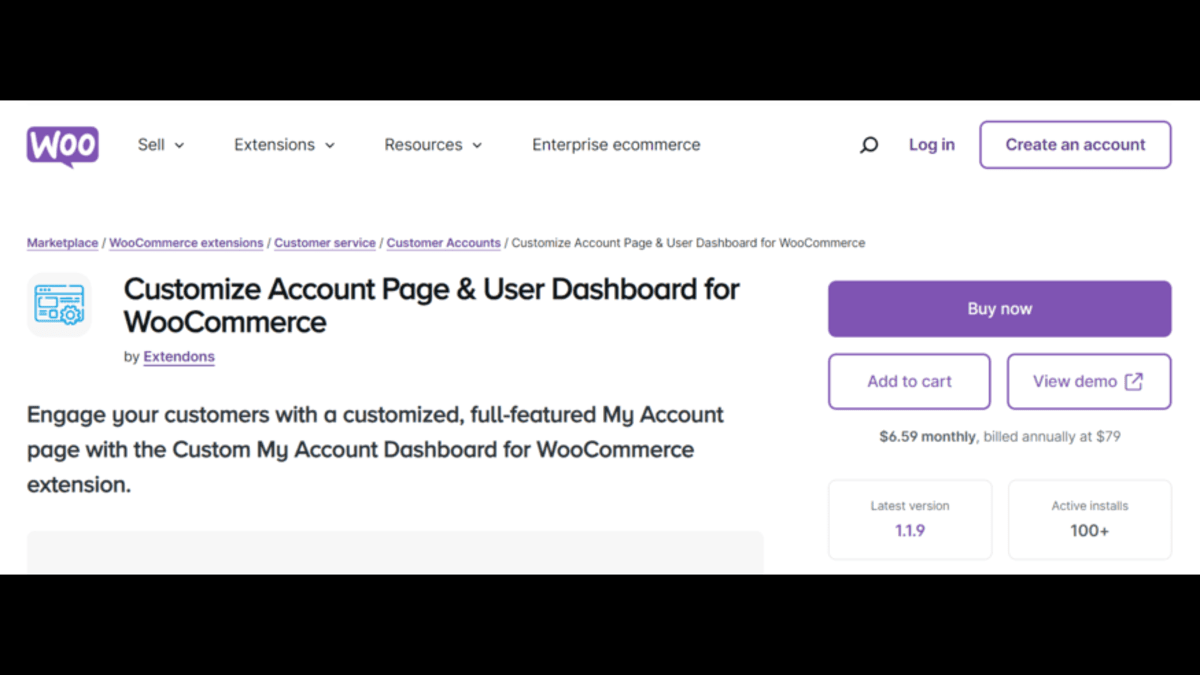
Task: Go to the Customer Accounts breadcrumb
Action: point(443,243)
